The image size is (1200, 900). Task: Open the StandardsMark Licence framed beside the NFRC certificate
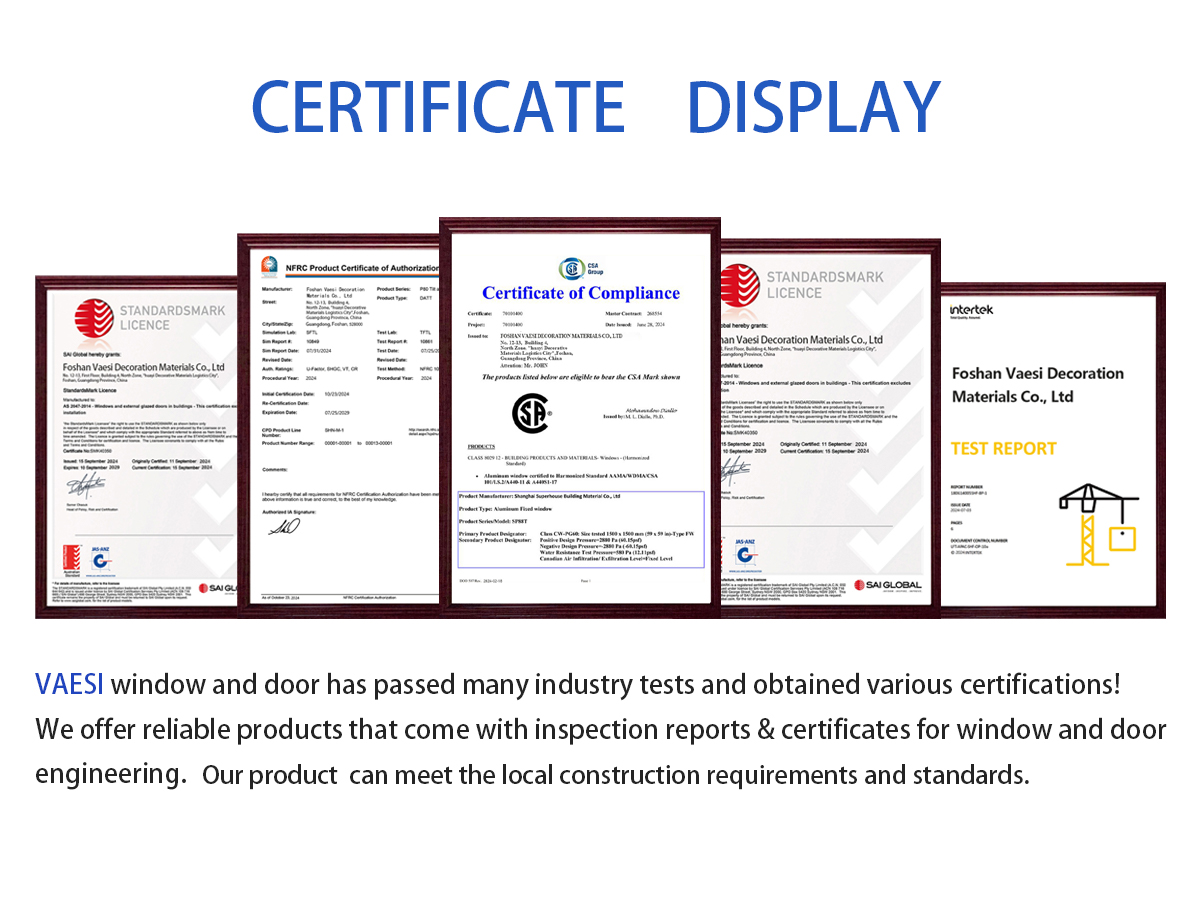(136, 446)
